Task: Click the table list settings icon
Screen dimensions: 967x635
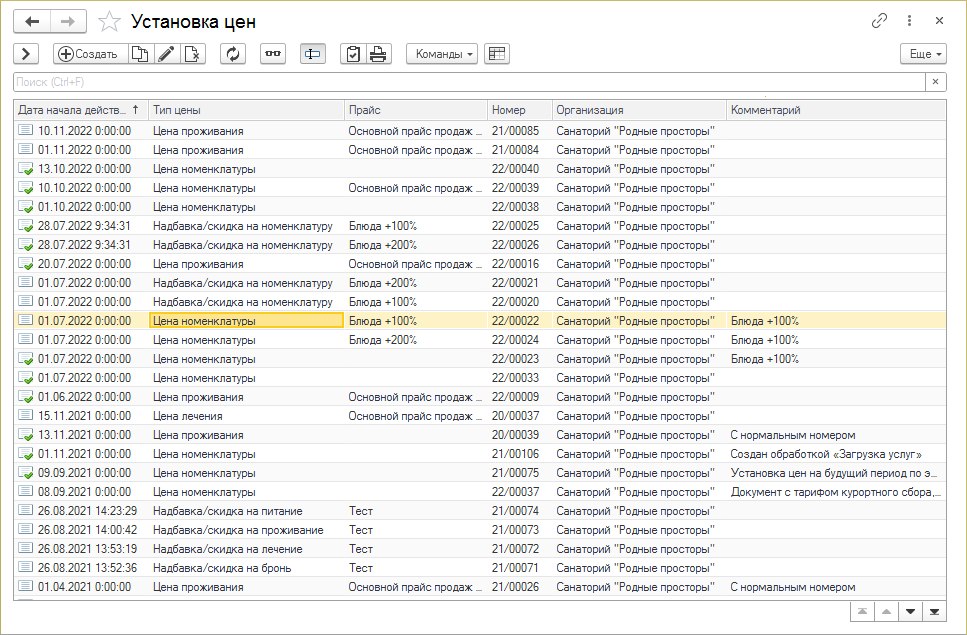Action: [497, 54]
